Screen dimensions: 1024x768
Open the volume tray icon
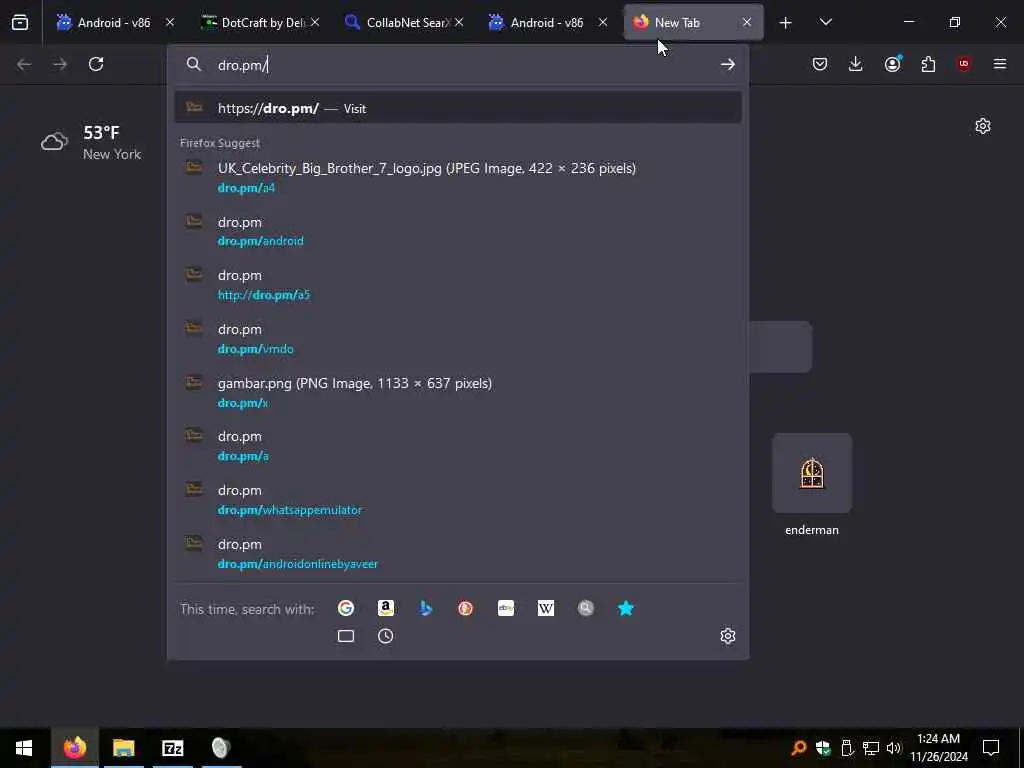click(893, 748)
